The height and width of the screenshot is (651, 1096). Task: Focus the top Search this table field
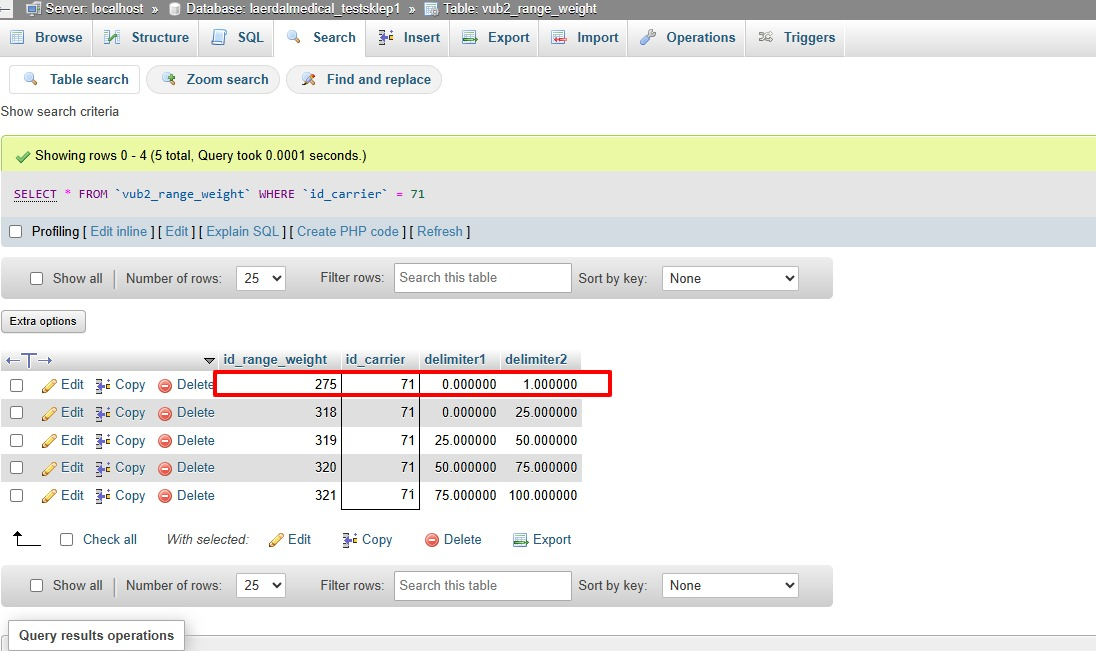(x=482, y=278)
